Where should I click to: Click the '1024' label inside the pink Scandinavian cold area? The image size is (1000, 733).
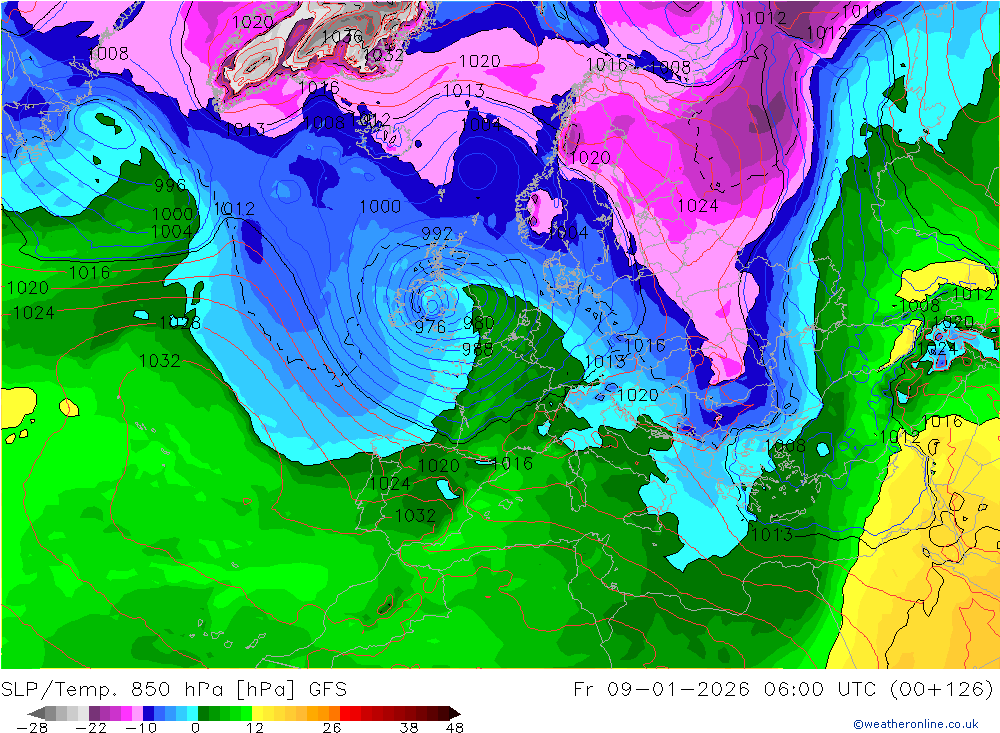click(698, 205)
